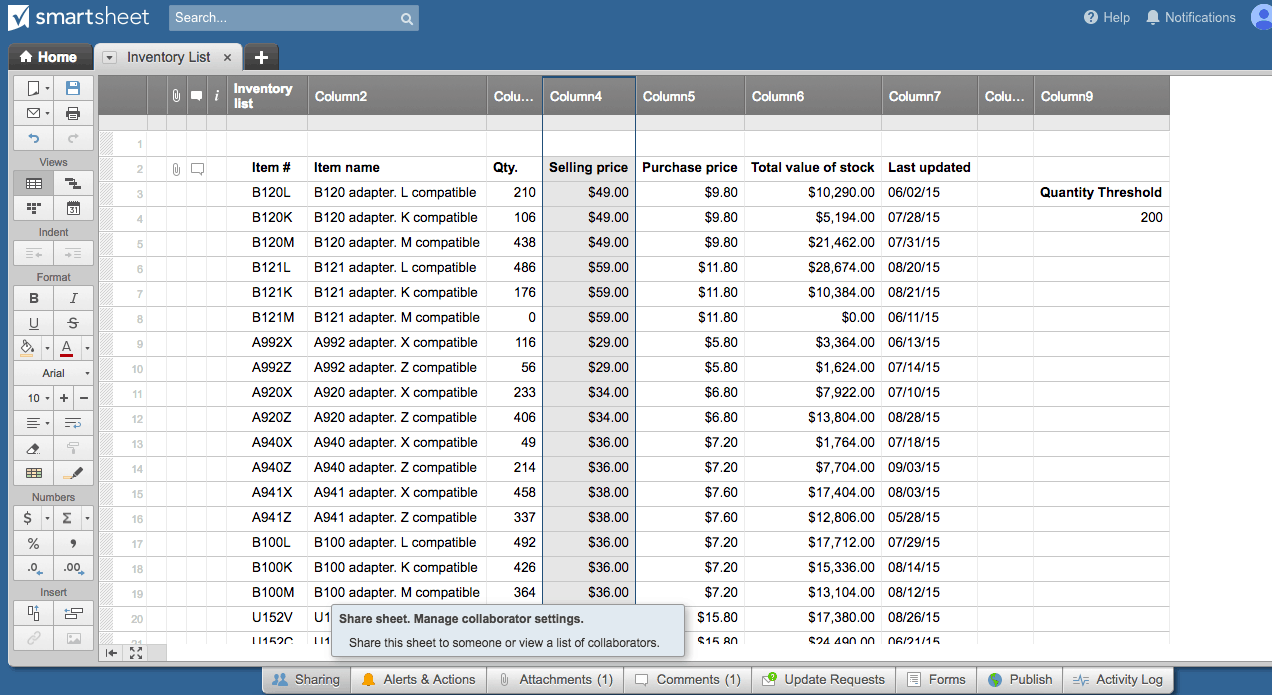Click the Undo arrow
Image resolution: width=1272 pixels, height=695 pixels.
coord(34,138)
